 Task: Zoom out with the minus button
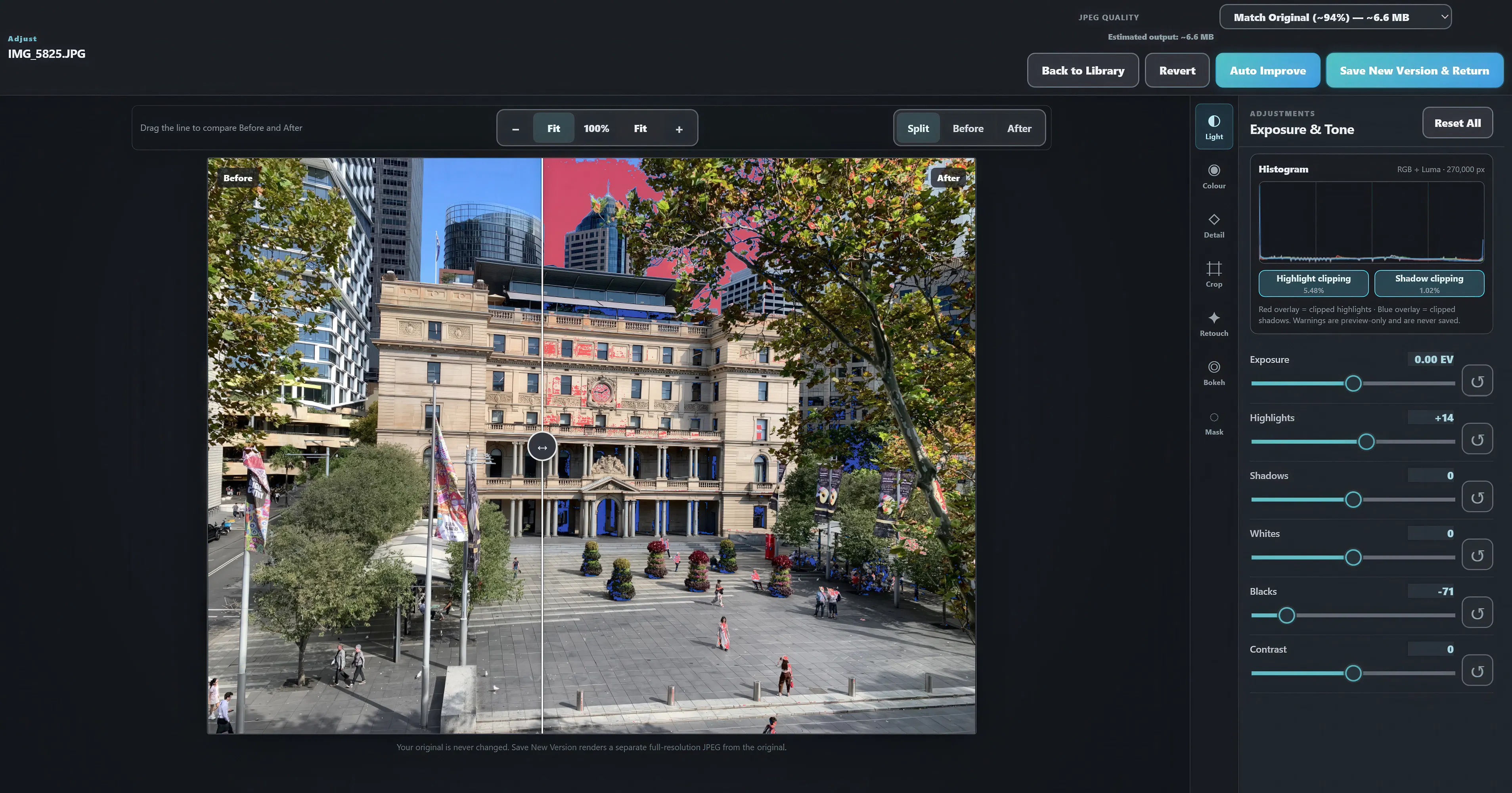[515, 128]
